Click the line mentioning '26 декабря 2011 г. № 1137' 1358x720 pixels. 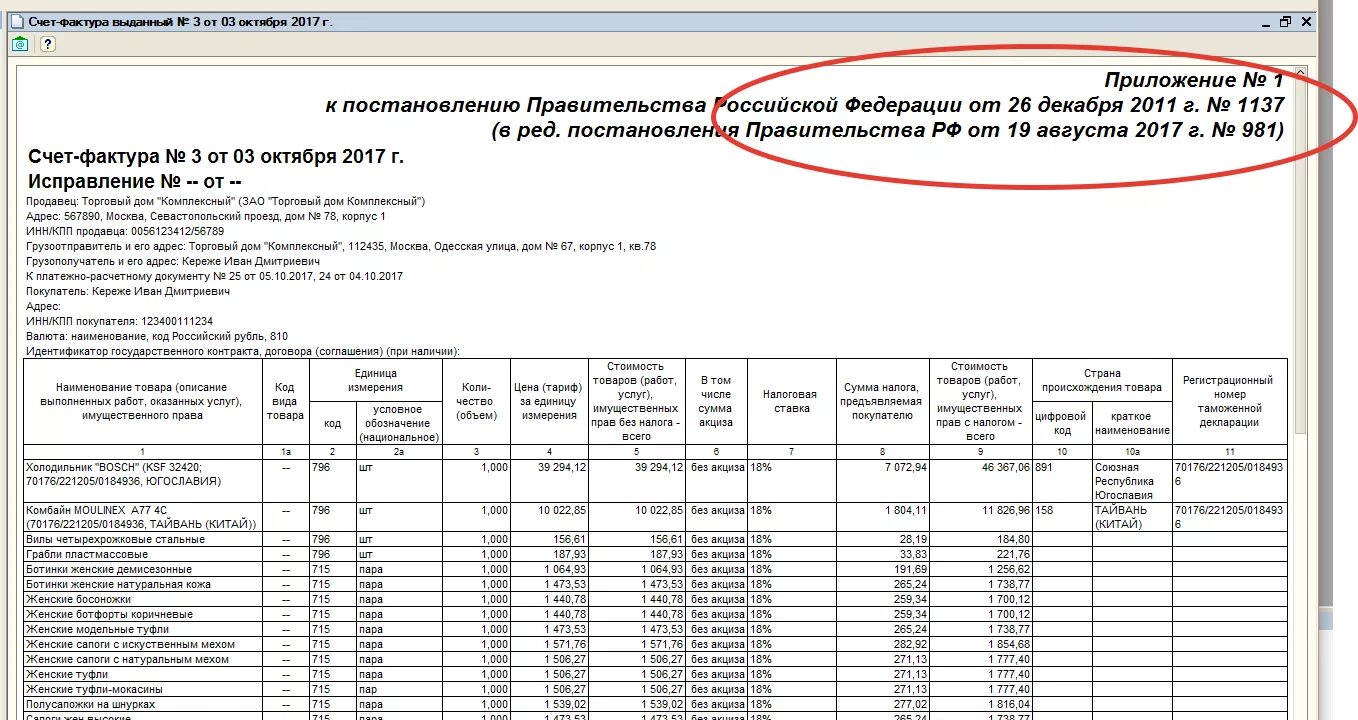point(805,104)
